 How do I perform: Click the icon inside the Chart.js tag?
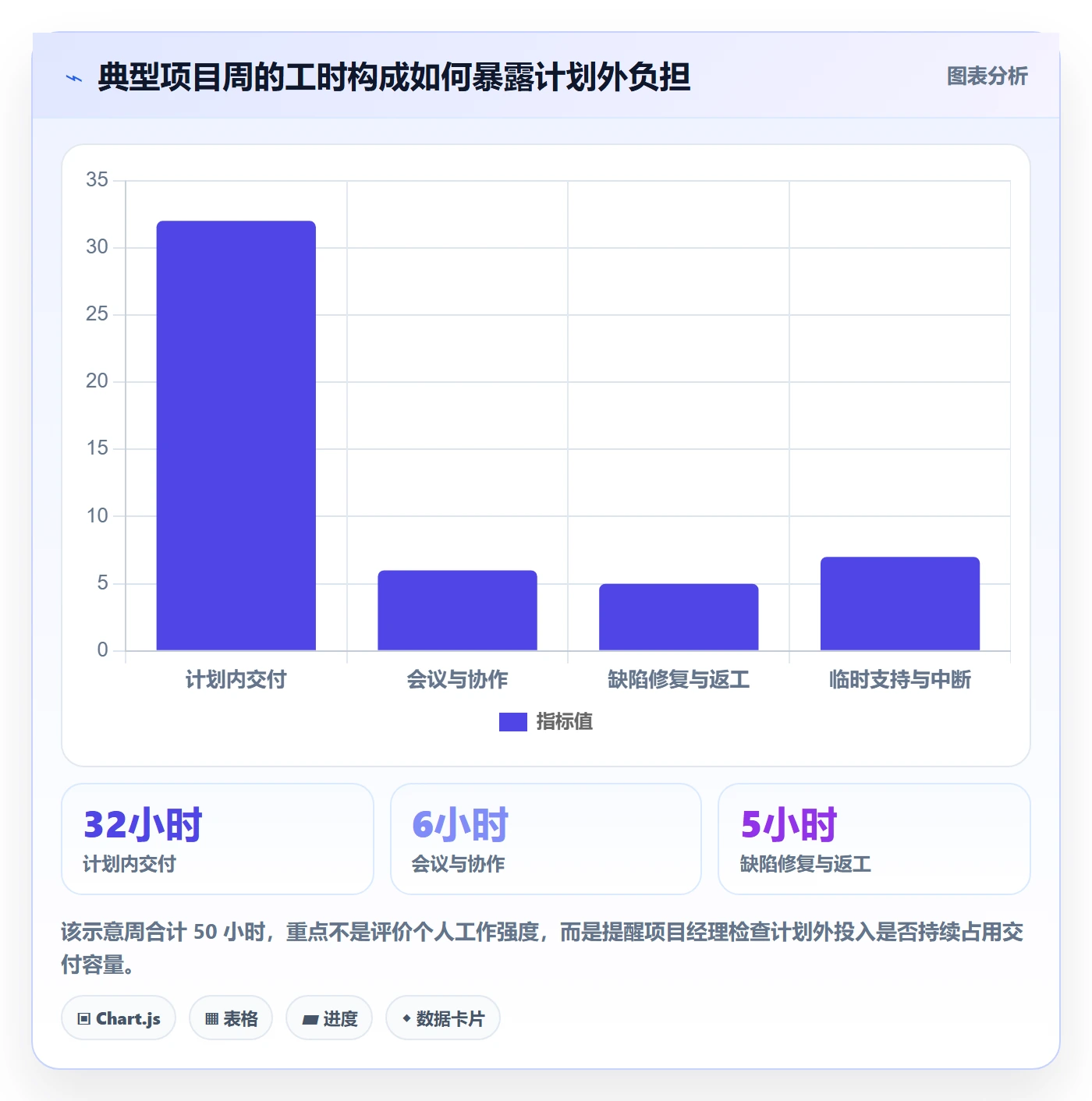tap(84, 1018)
